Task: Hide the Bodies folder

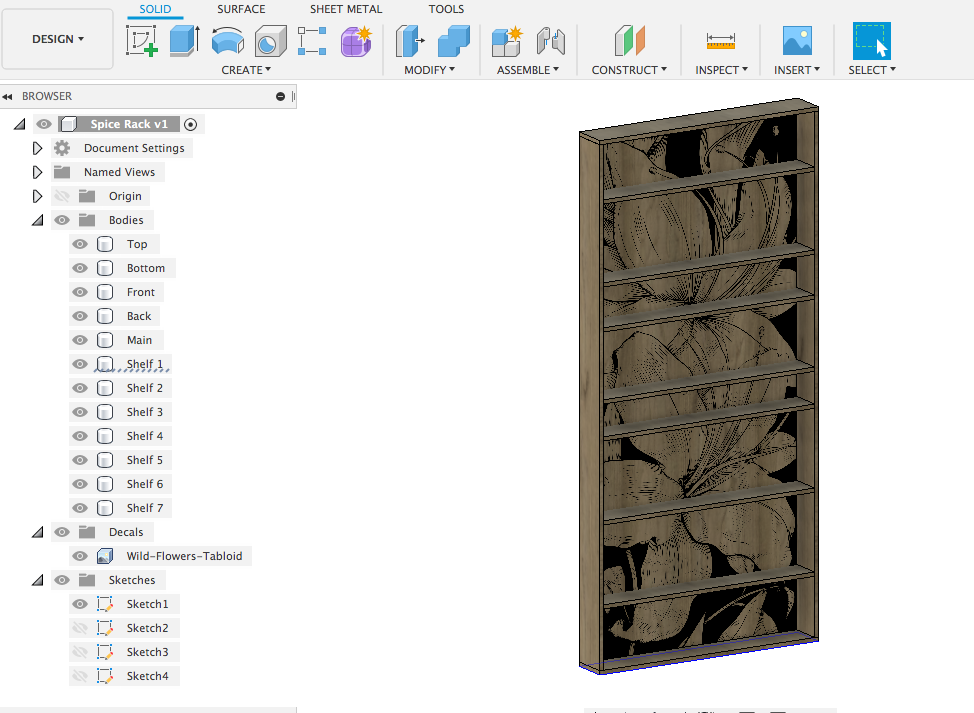Action: [62, 220]
